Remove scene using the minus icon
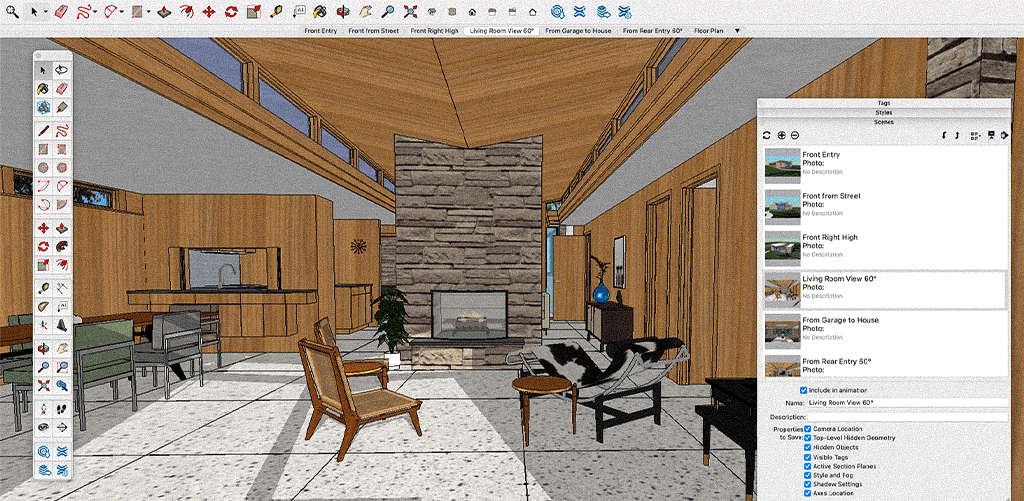The width and height of the screenshot is (1024, 501). 795,135
